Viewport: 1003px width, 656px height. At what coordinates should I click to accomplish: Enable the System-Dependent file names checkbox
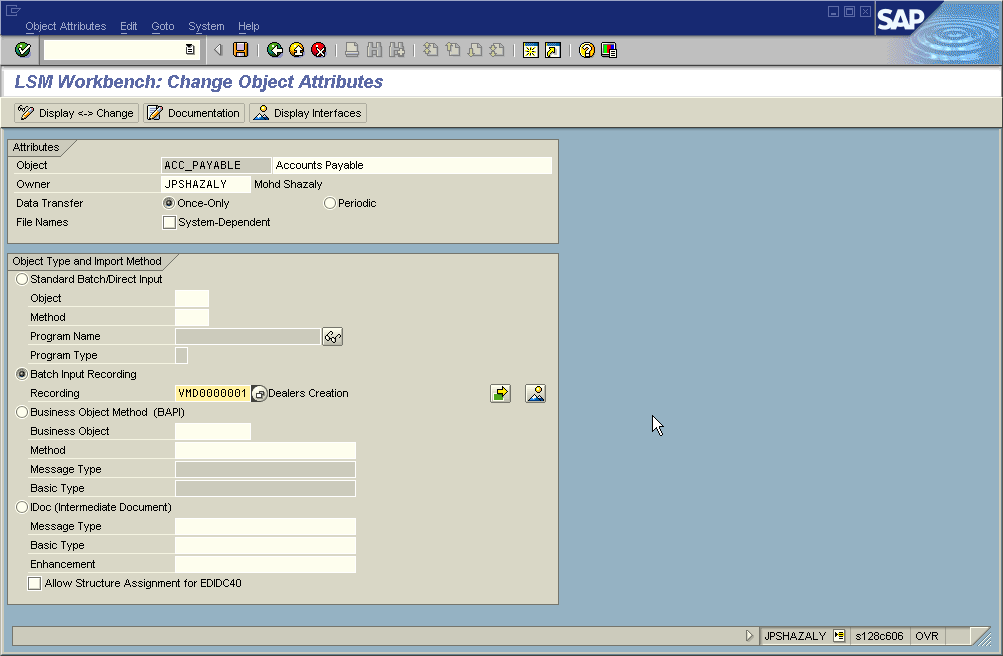[168, 222]
